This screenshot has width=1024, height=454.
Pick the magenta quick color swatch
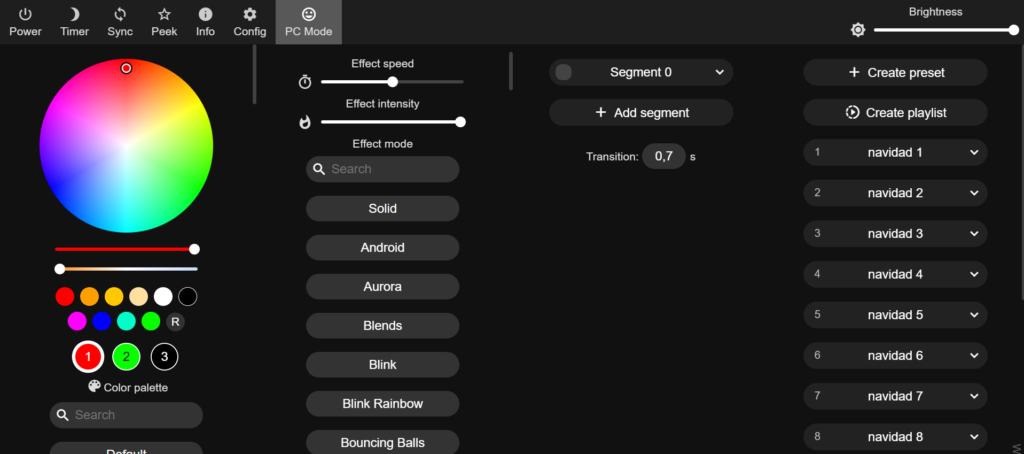(x=77, y=321)
